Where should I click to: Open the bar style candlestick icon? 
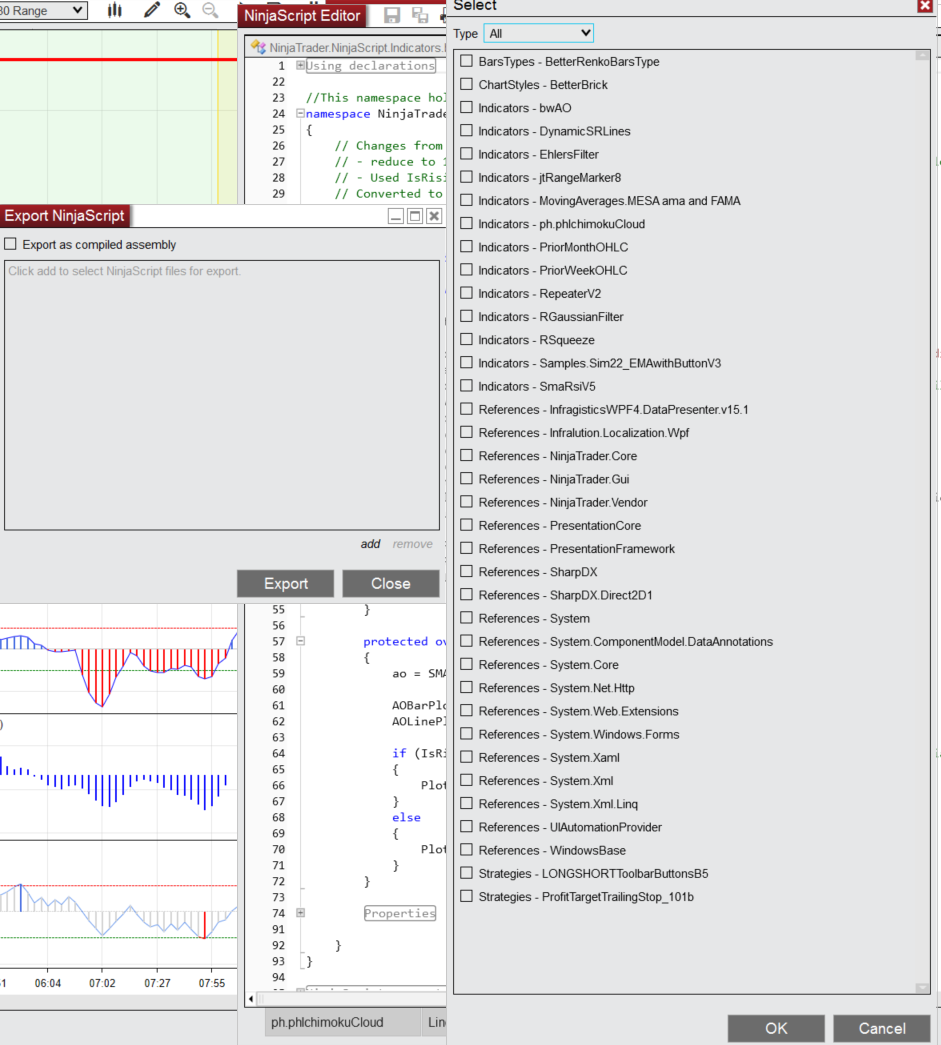click(x=115, y=9)
